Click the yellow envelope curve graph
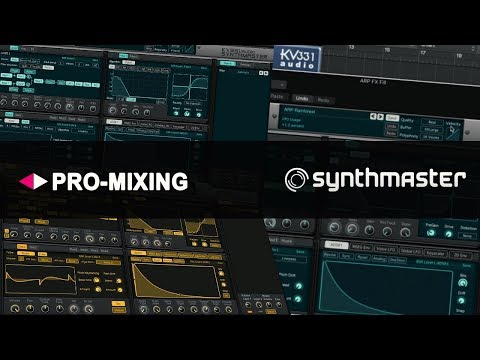Viewport: 480px width, 360px height. pos(176,281)
